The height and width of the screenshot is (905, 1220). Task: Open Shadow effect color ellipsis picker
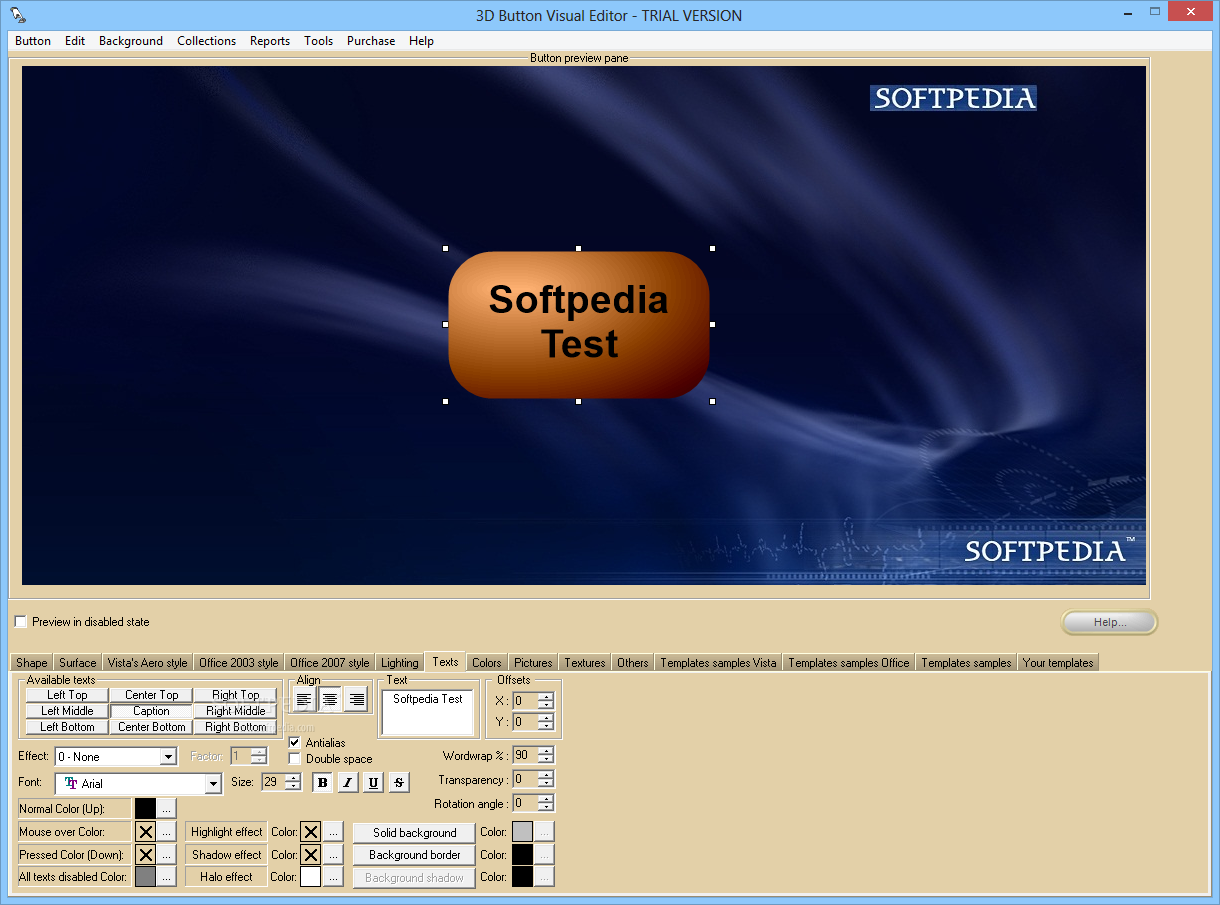[333, 855]
